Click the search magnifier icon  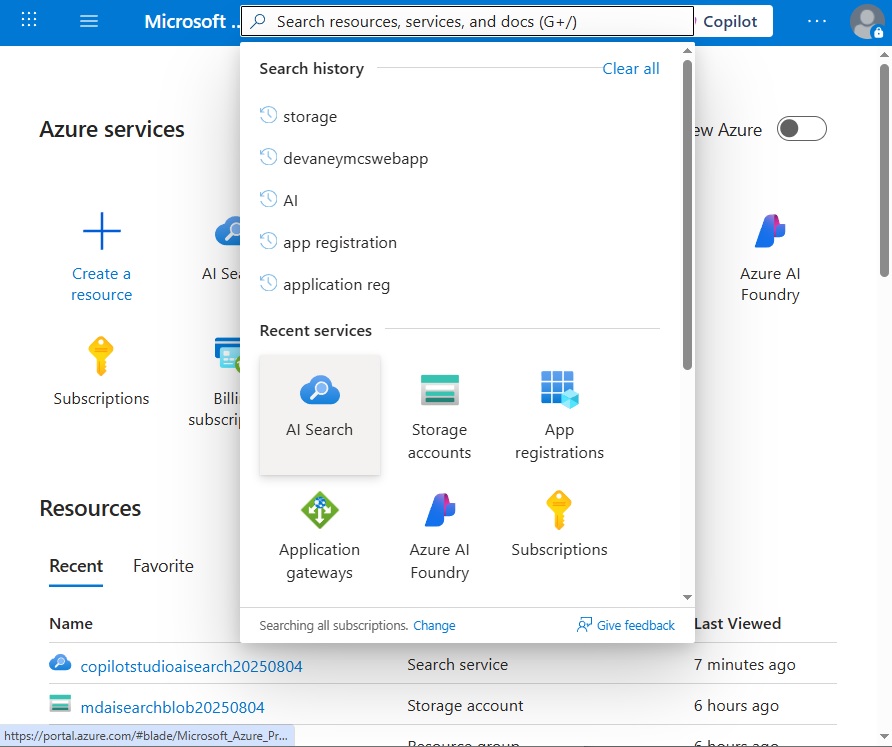tap(258, 21)
